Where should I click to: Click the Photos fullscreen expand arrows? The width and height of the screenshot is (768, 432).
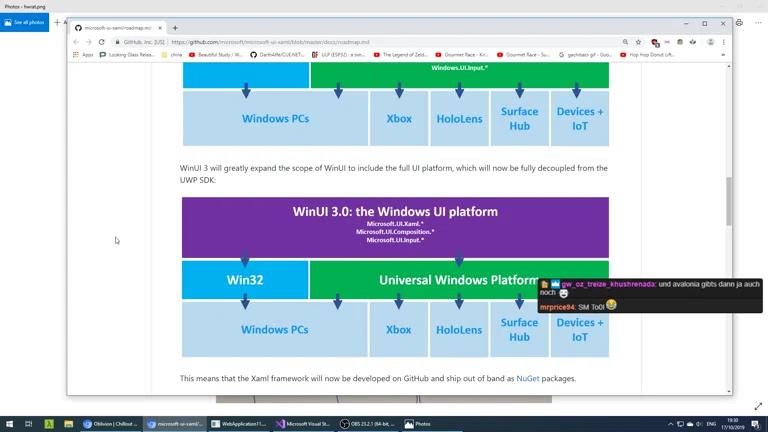click(758, 406)
